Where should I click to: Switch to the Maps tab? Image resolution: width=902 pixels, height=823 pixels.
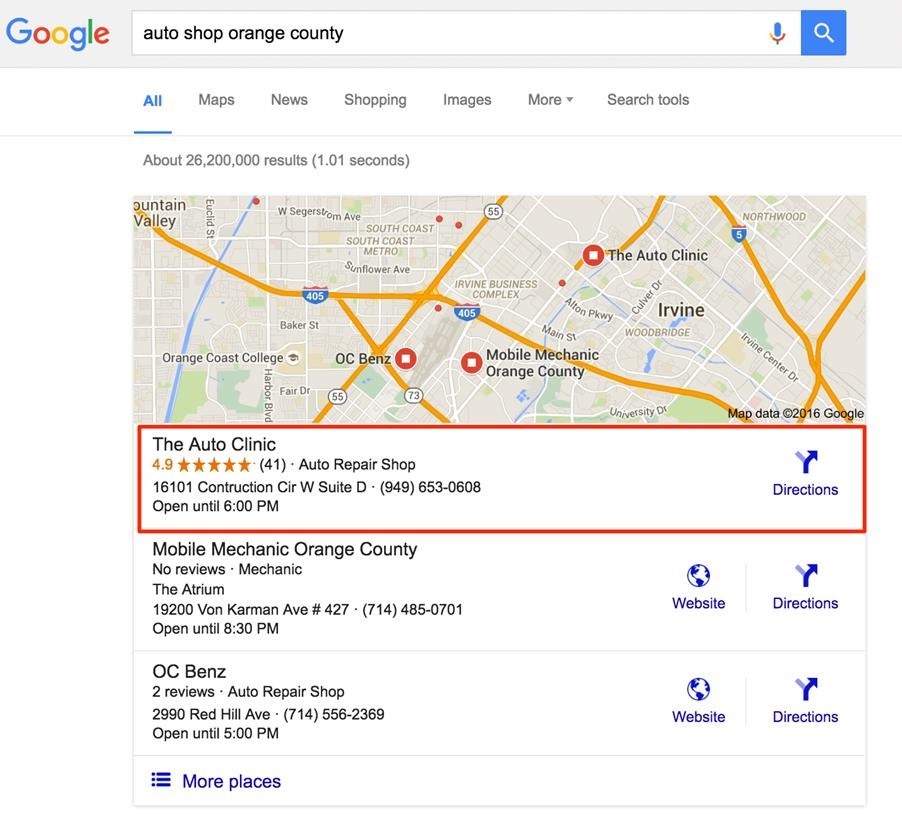[216, 100]
